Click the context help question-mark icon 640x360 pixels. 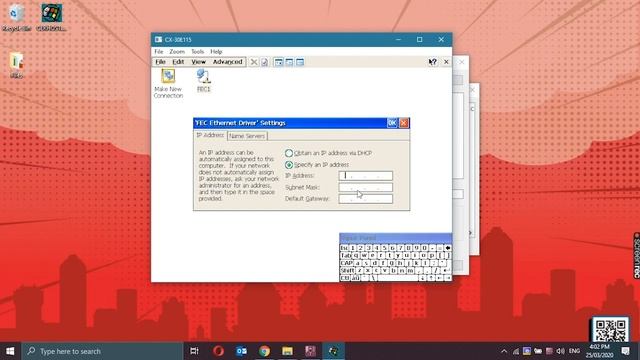(x=432, y=62)
